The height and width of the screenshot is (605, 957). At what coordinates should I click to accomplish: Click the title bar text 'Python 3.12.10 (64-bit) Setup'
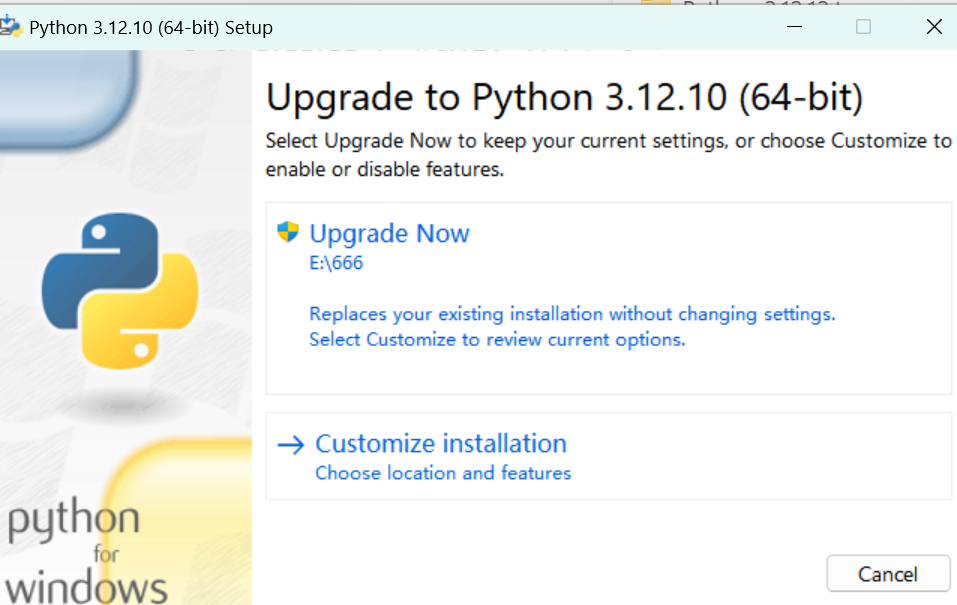(151, 27)
